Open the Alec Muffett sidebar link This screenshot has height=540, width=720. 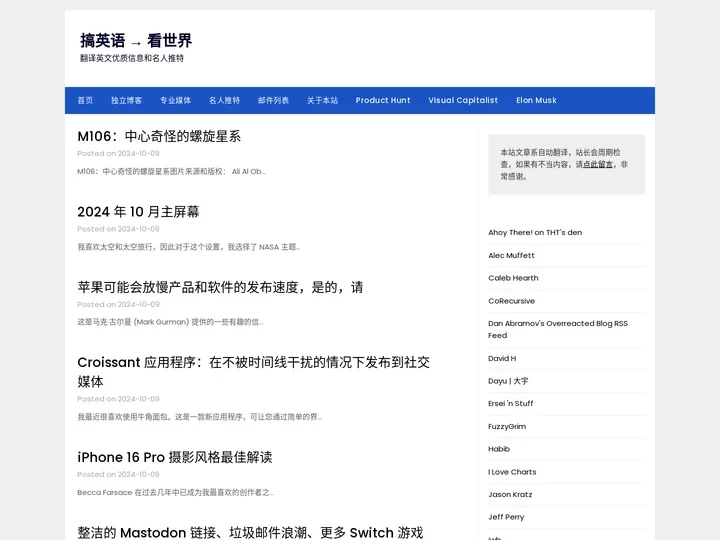coord(512,255)
